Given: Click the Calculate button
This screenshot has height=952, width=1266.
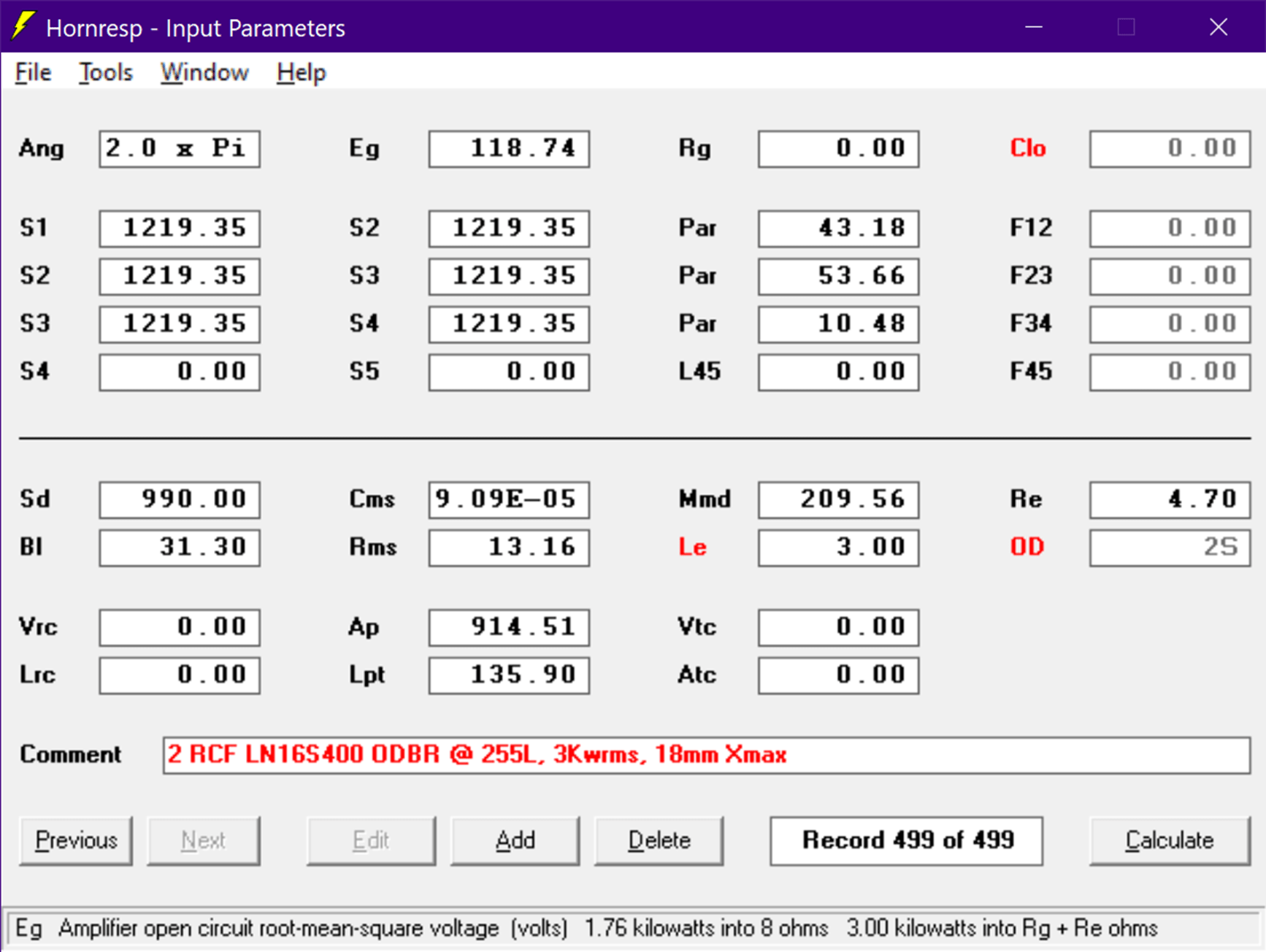Looking at the screenshot, I should coord(1170,841).
